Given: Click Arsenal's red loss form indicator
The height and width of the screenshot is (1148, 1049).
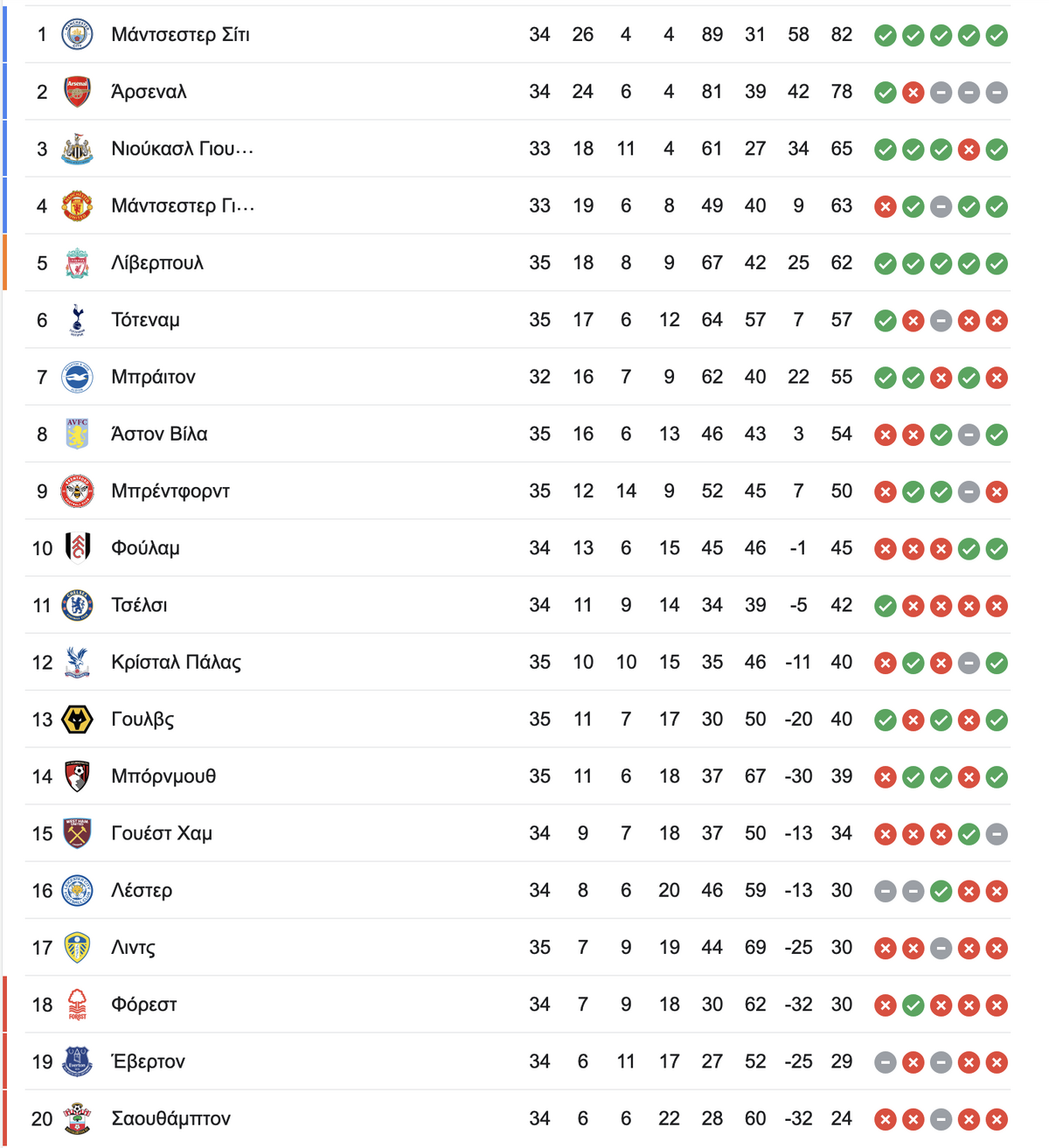Looking at the screenshot, I should [913, 93].
